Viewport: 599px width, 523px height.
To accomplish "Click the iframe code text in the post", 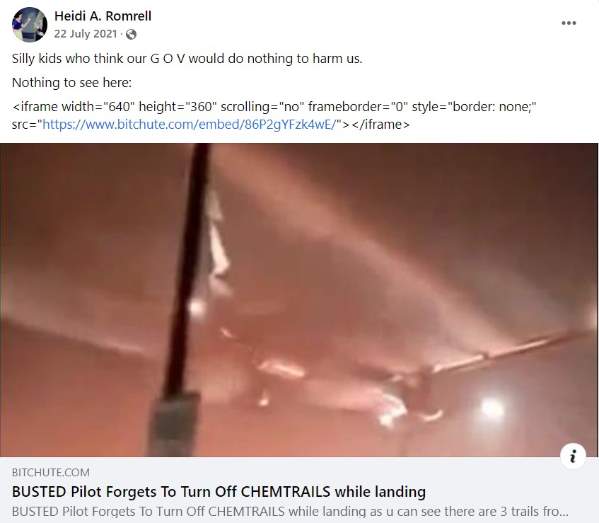I will [274, 115].
